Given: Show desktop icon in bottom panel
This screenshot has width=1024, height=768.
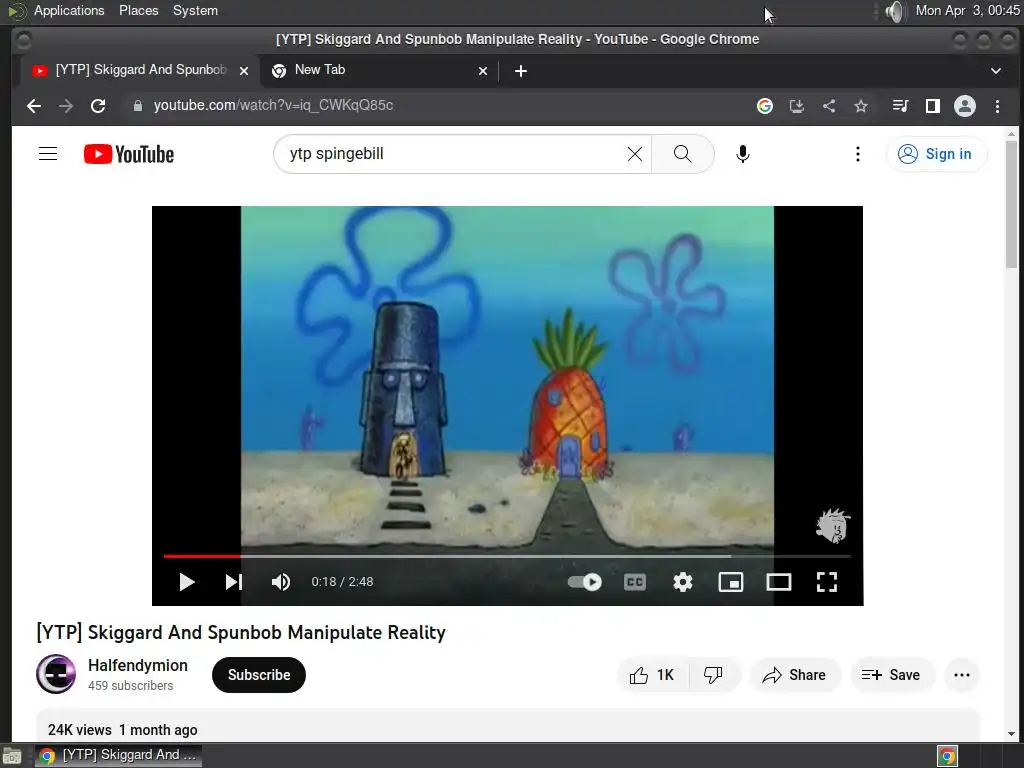Looking at the screenshot, I should click(12, 756).
